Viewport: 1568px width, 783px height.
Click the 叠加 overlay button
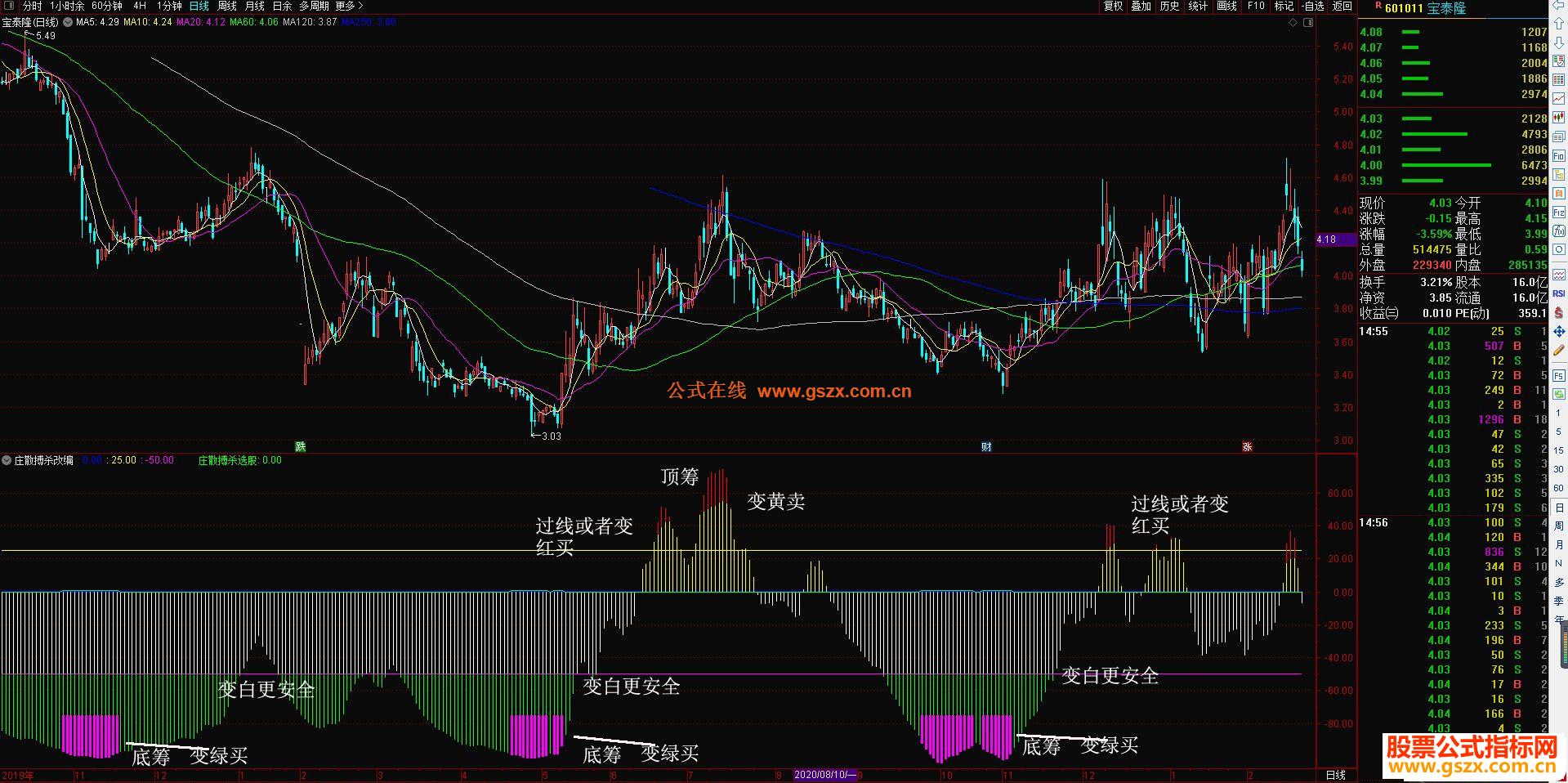(x=1141, y=6)
